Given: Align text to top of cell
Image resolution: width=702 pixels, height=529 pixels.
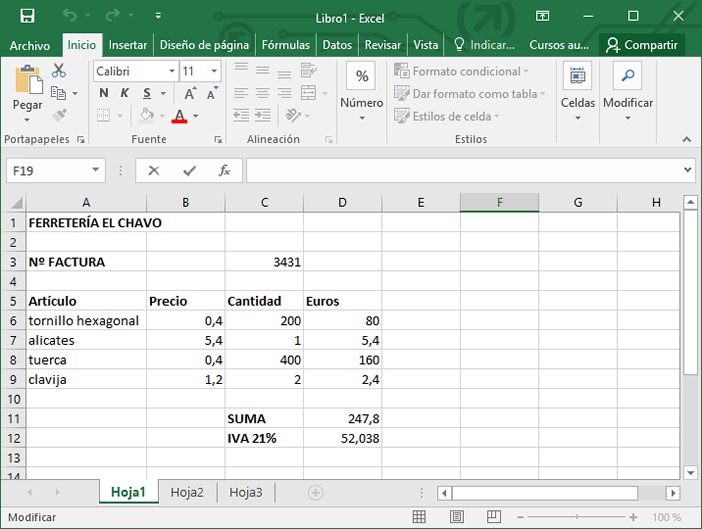Looking at the screenshot, I should pyautogui.click(x=241, y=69).
